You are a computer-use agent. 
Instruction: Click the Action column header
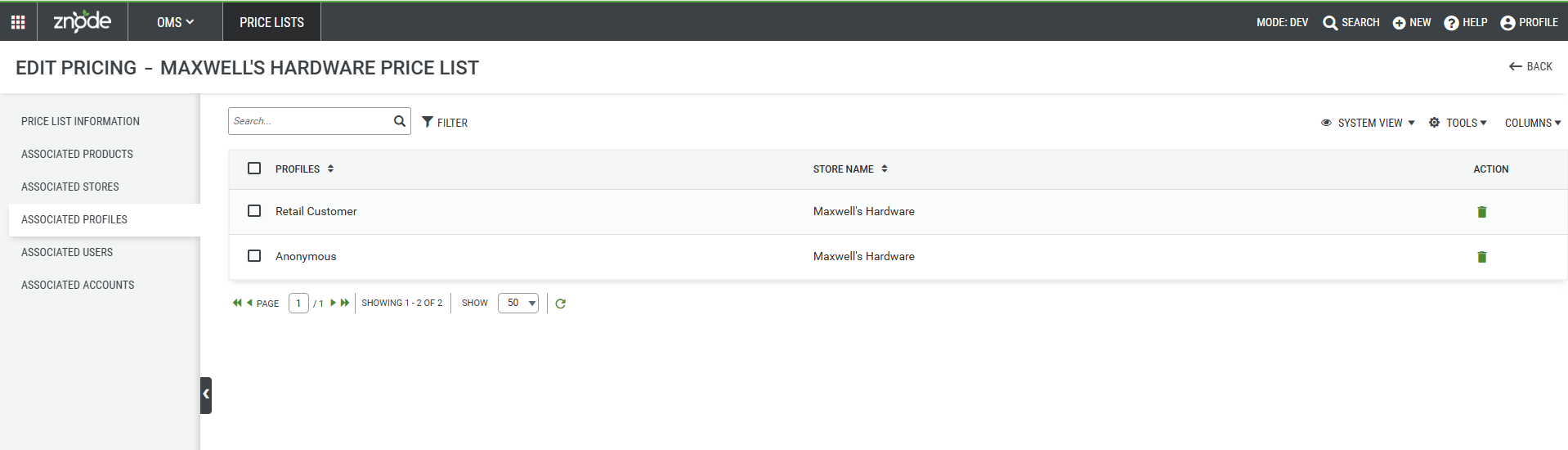1490,169
